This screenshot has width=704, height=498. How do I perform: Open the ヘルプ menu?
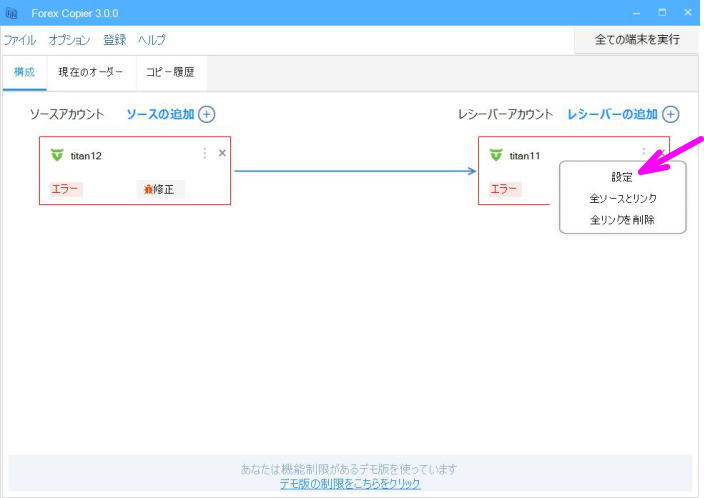click(x=152, y=40)
